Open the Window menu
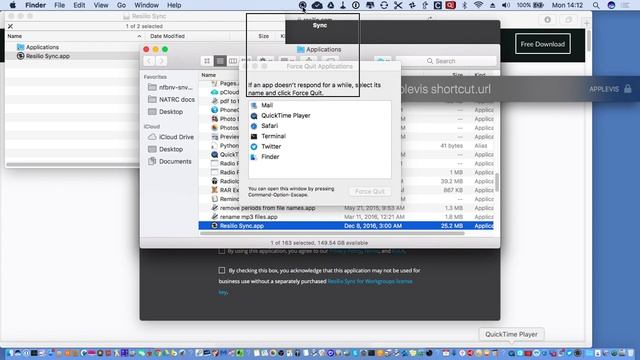The width and height of the screenshot is (640, 360). coord(147,5)
